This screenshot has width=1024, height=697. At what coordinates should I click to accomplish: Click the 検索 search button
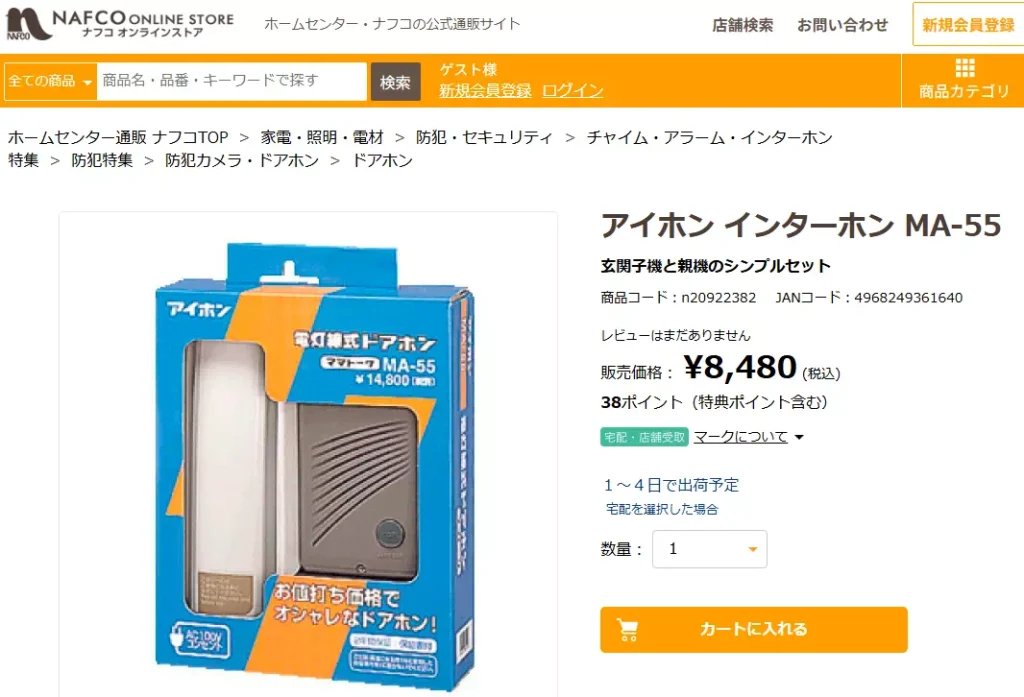(395, 82)
